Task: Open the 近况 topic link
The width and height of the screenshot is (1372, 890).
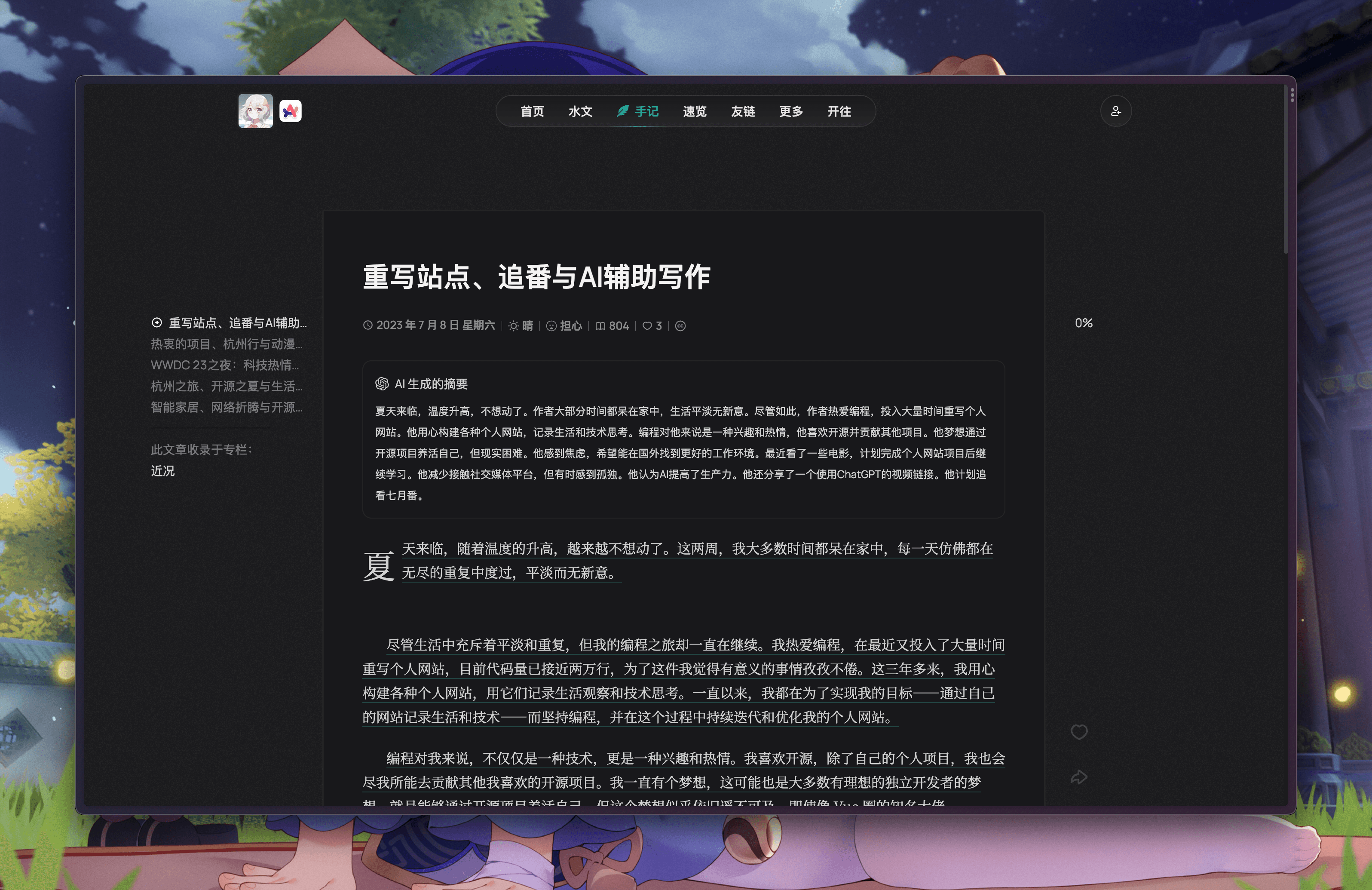Action: [162, 471]
